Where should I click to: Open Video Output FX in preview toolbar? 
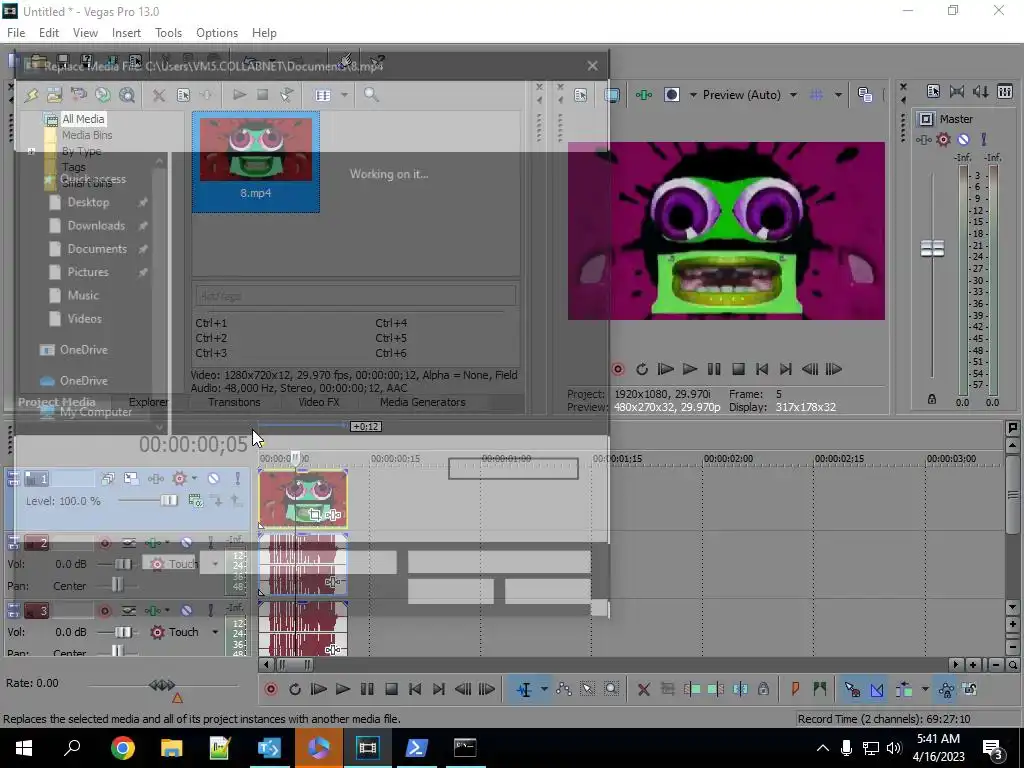644,95
